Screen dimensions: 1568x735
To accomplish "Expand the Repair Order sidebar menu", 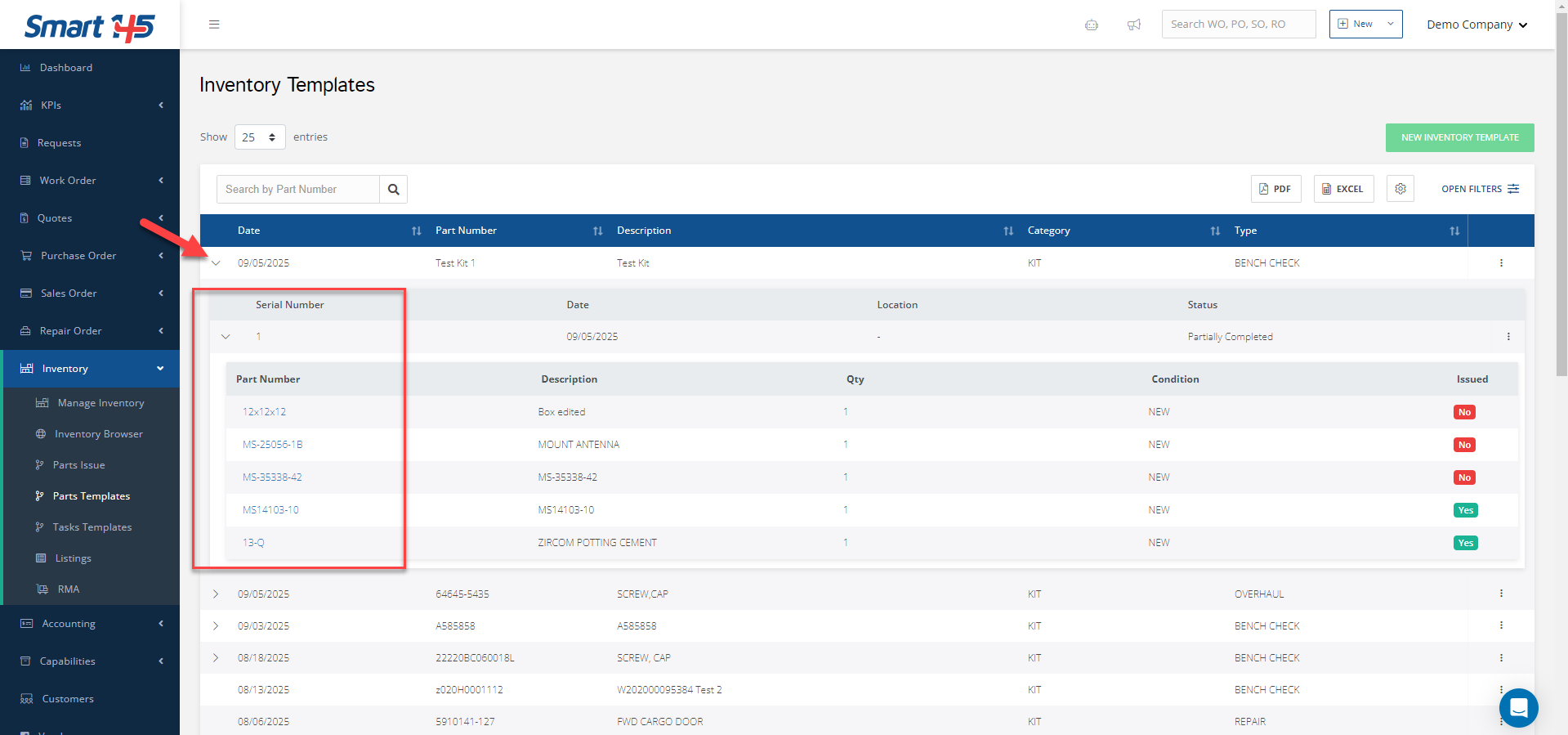I will click(90, 331).
